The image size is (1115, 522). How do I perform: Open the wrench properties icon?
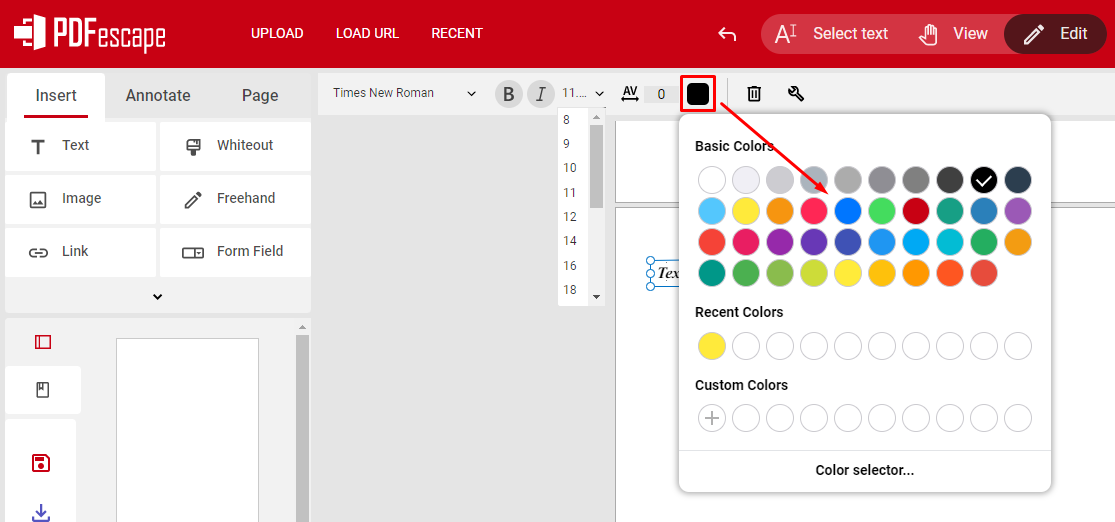point(796,93)
